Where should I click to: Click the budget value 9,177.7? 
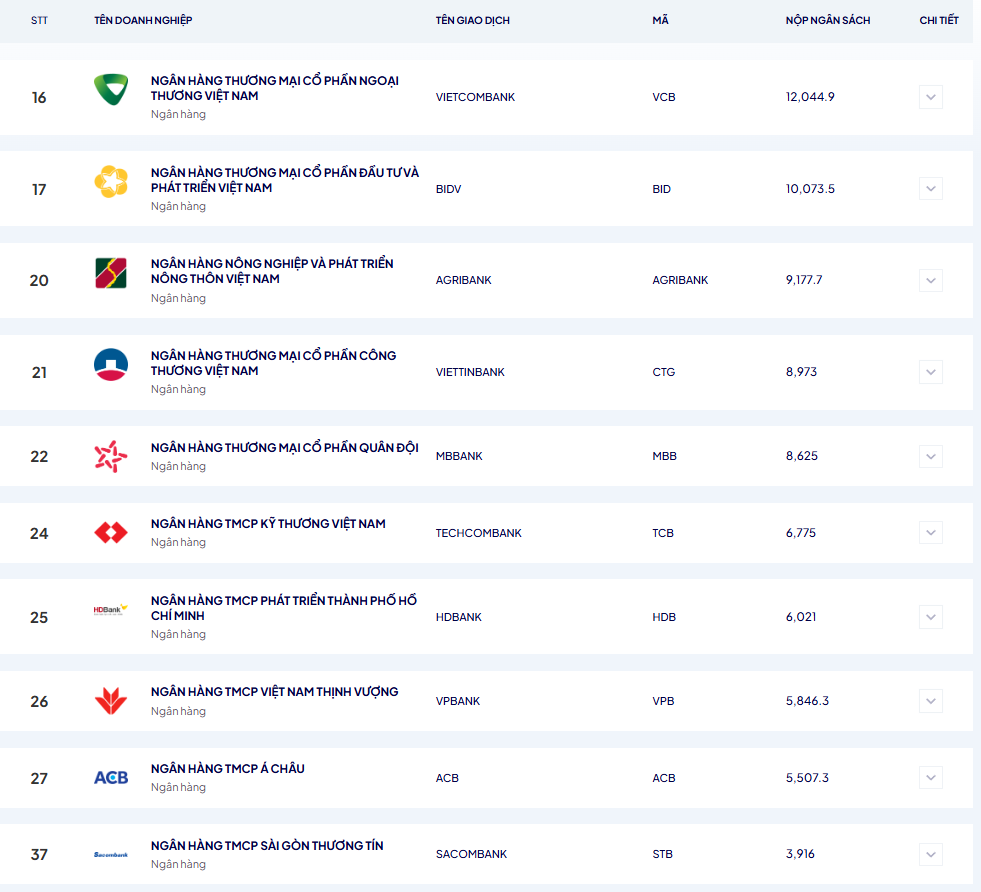(x=804, y=280)
